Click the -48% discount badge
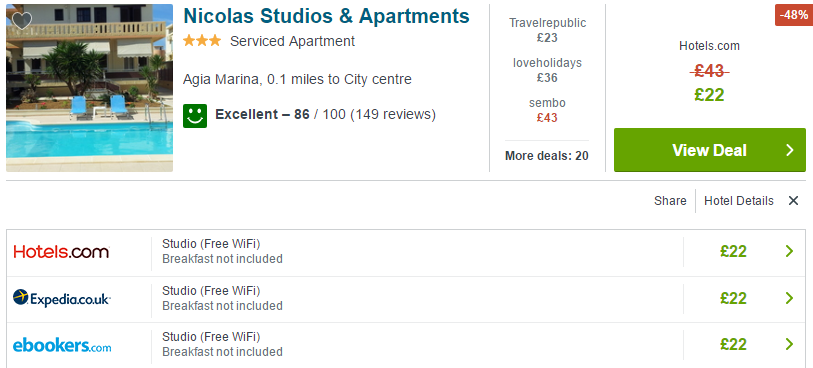 (x=793, y=15)
